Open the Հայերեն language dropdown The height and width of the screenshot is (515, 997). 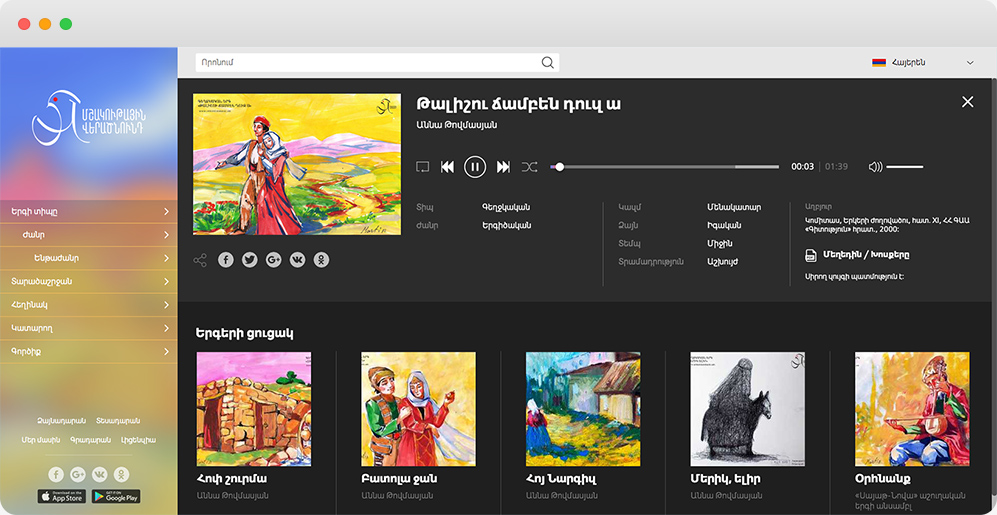pyautogui.click(x=923, y=62)
